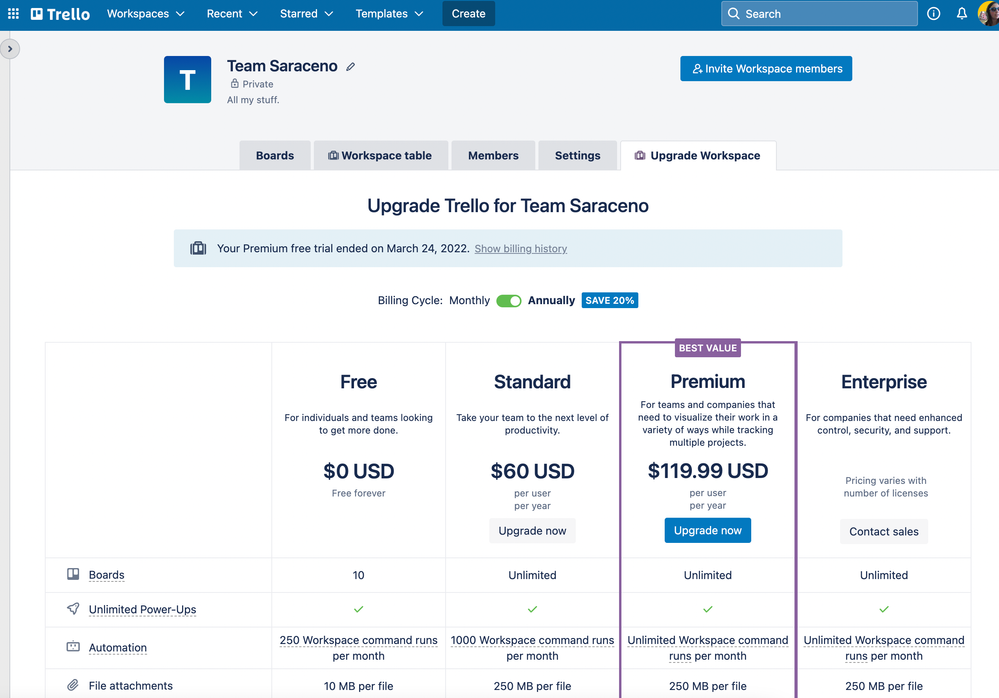Switch to the Members tab
Viewport: 999px width, 698px height.
(x=493, y=155)
